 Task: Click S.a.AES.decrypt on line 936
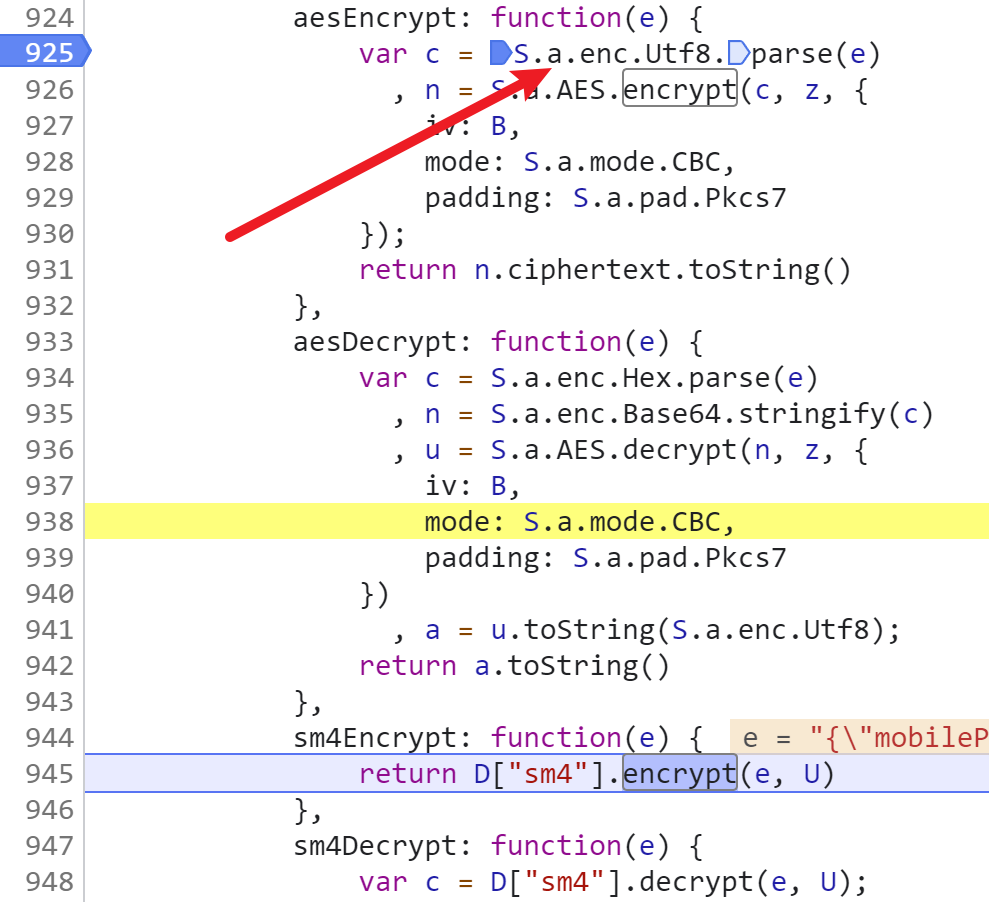(613, 450)
